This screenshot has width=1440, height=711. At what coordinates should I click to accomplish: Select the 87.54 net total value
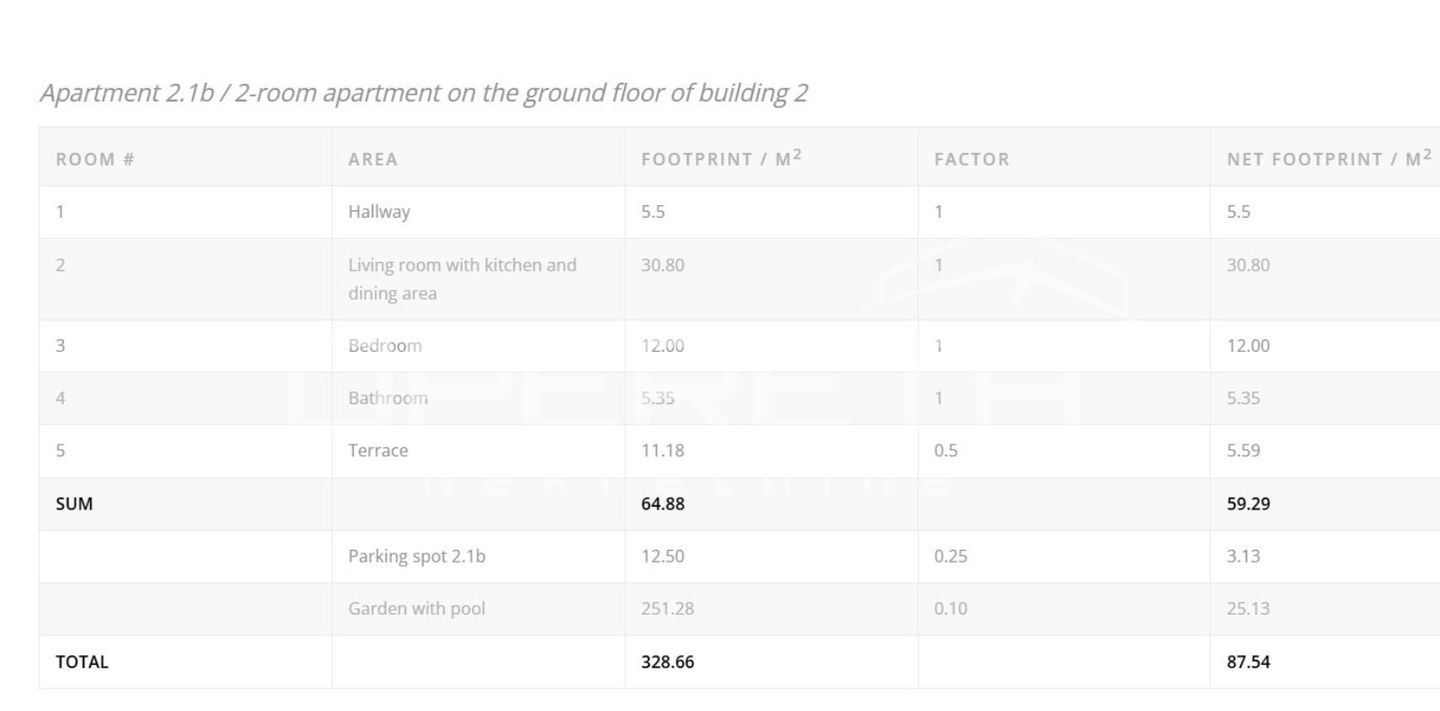1248,662
